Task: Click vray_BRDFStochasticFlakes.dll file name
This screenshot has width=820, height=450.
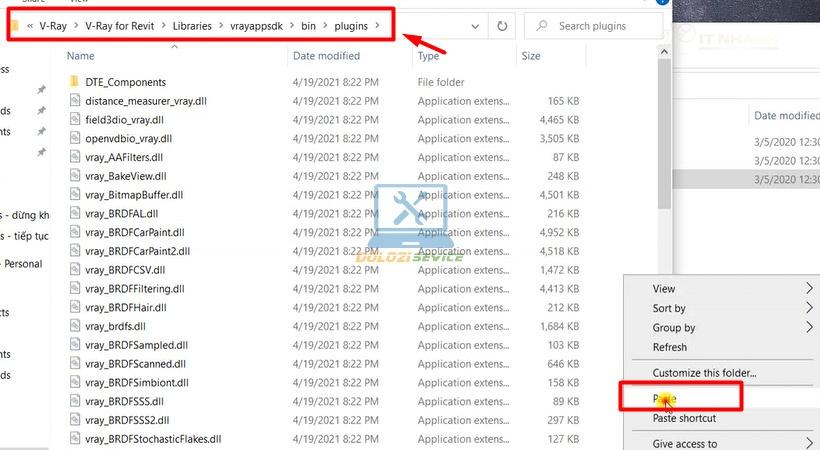Action: [x=153, y=439]
